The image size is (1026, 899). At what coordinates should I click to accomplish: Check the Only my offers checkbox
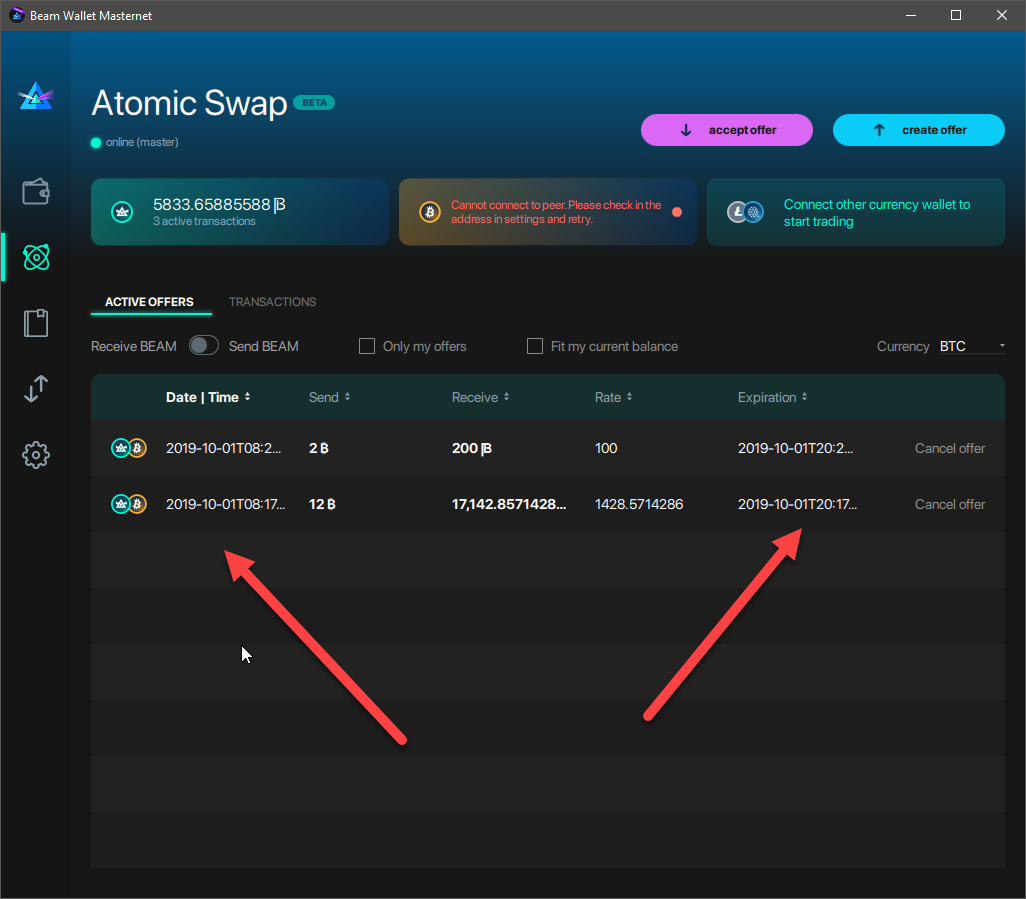[x=367, y=346]
